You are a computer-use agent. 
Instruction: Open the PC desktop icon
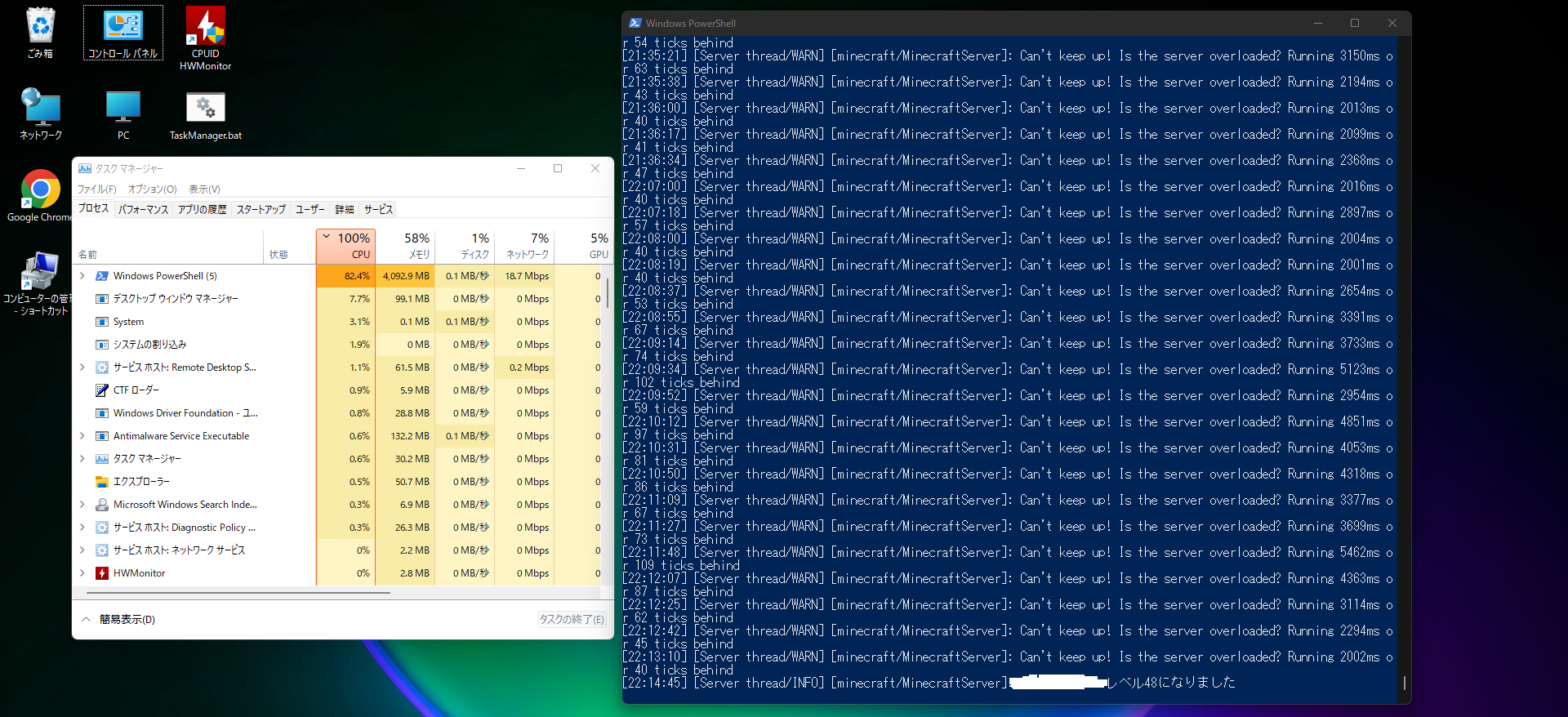pyautogui.click(x=123, y=114)
